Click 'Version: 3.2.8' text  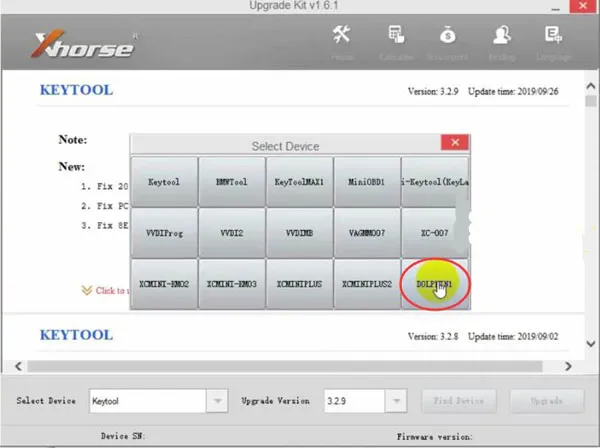click(x=433, y=337)
